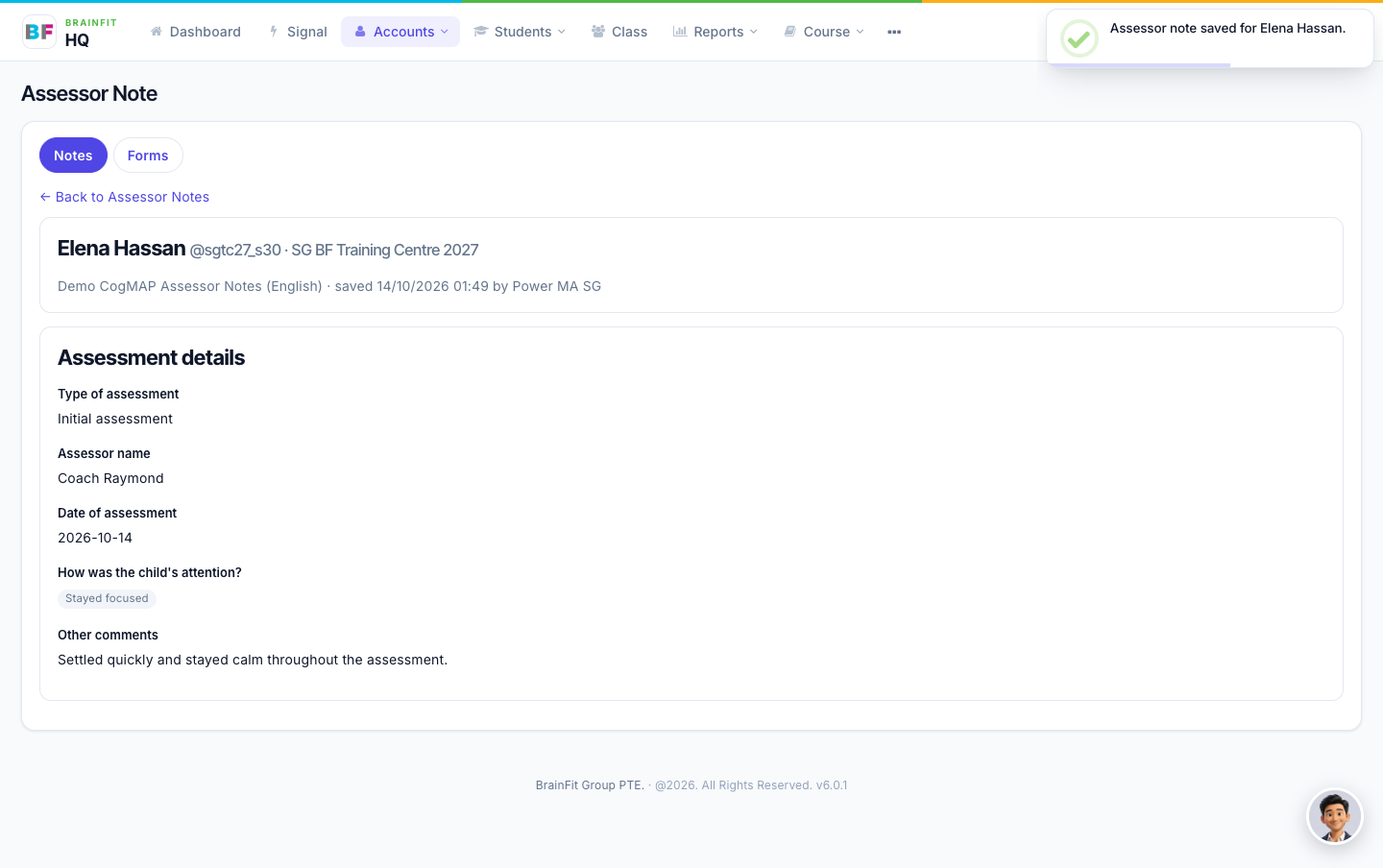1383x868 pixels.
Task: Open the more options ellipsis menu
Action: (x=894, y=32)
